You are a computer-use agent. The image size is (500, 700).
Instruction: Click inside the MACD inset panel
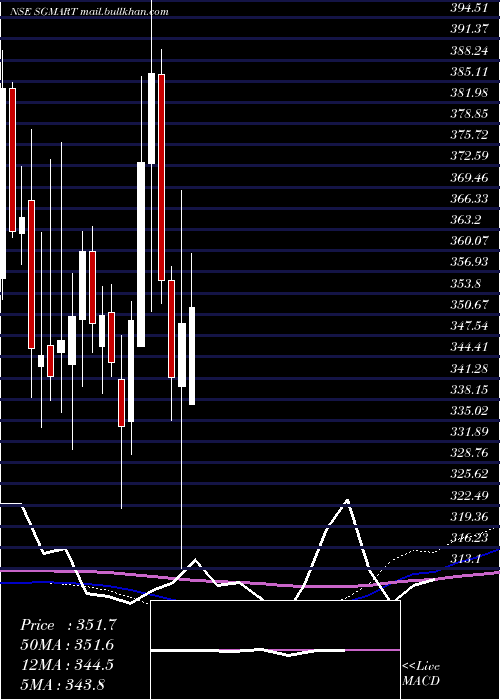tap(275, 650)
